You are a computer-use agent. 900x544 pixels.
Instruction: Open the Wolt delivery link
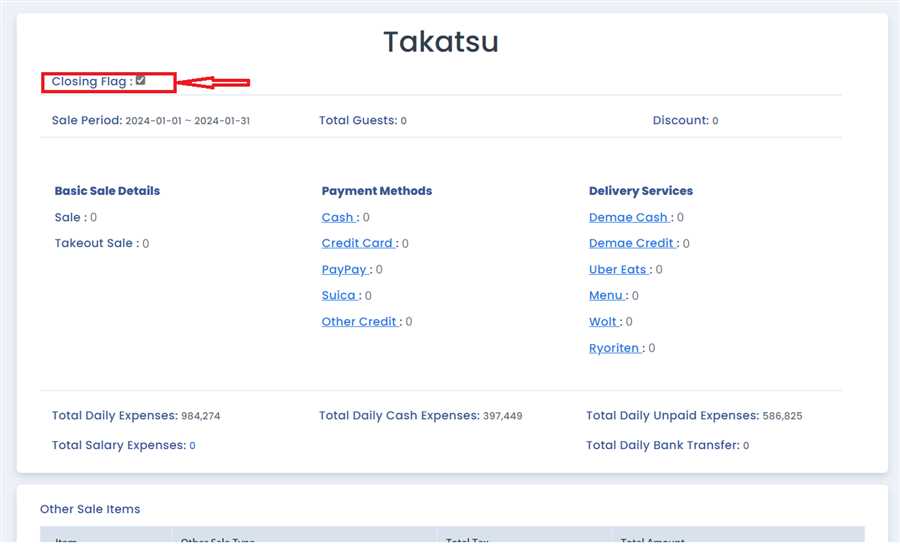(603, 321)
